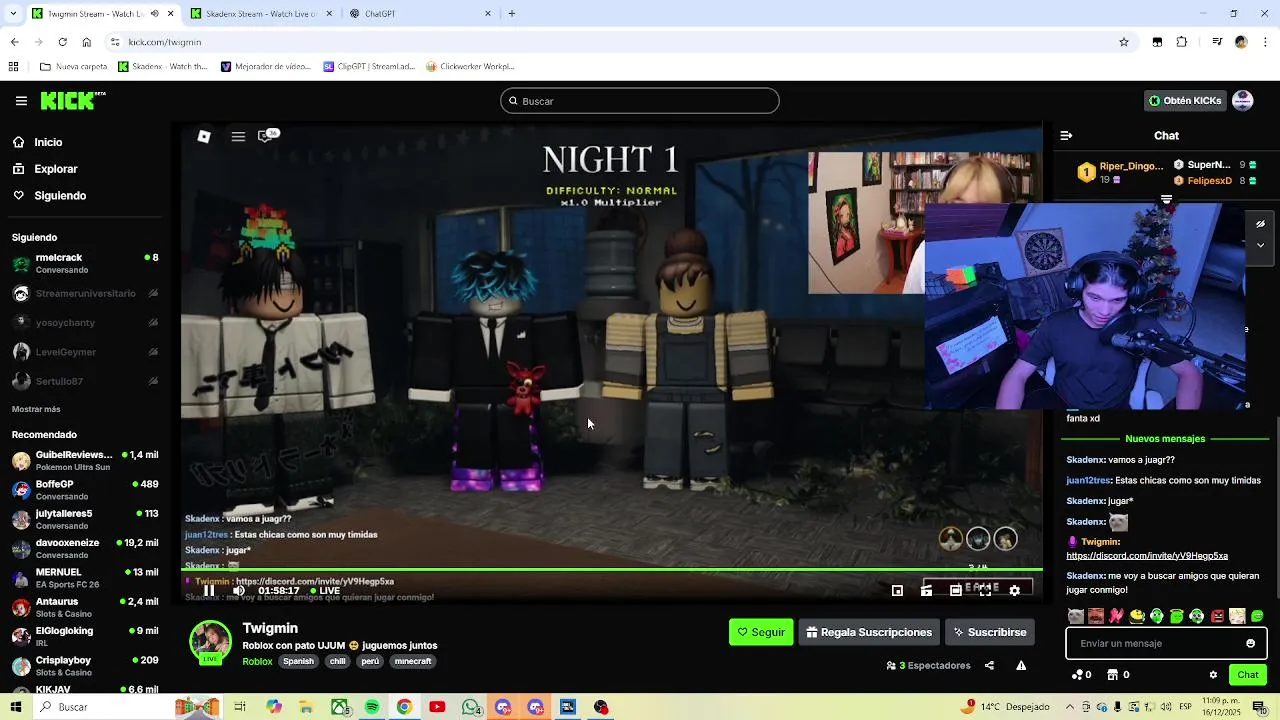Viewport: 1280px width, 720px height.
Task: Jump to LIVE indicator in player
Action: [x=325, y=591]
